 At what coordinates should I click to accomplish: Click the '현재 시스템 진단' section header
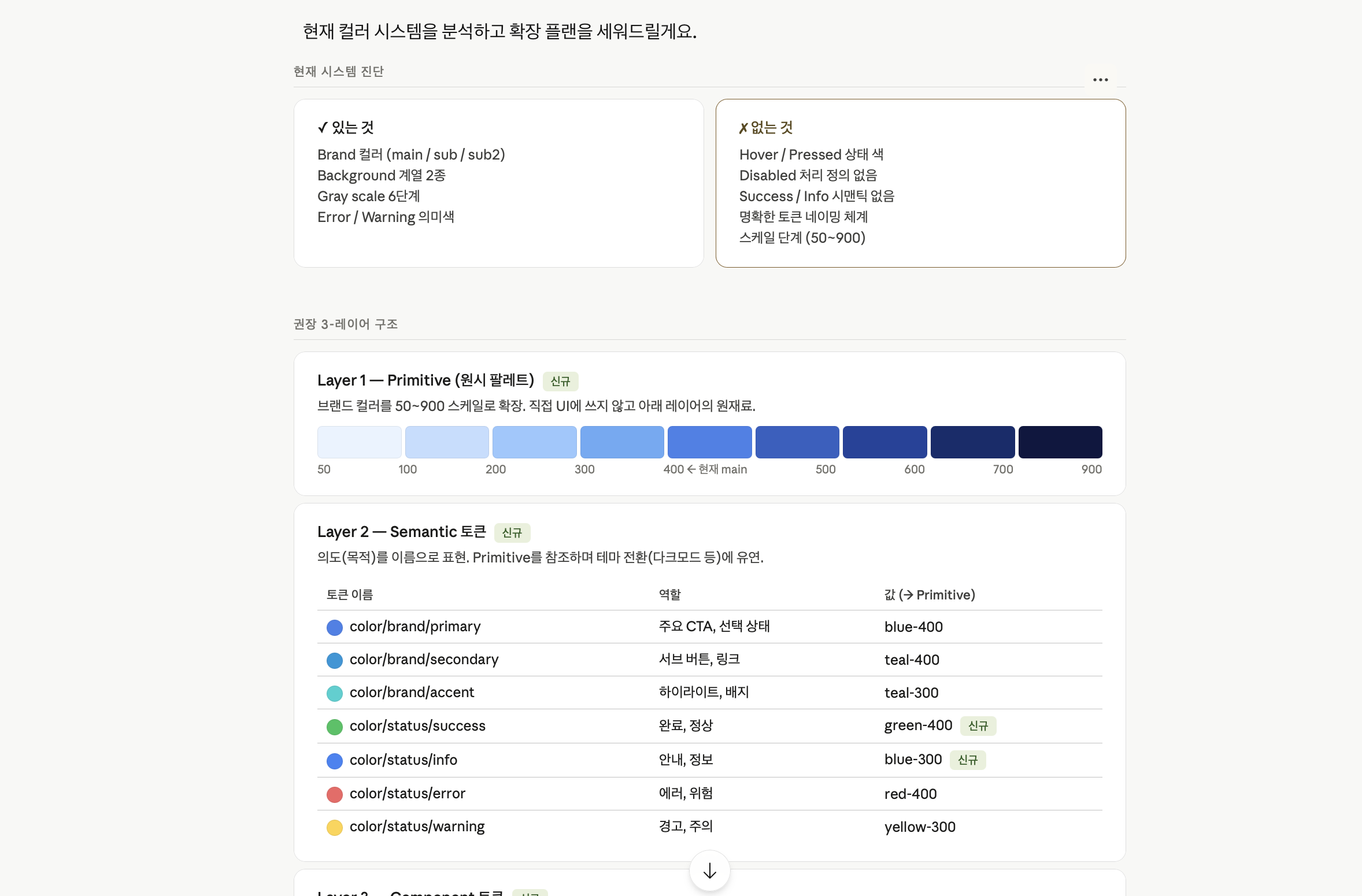coord(339,72)
